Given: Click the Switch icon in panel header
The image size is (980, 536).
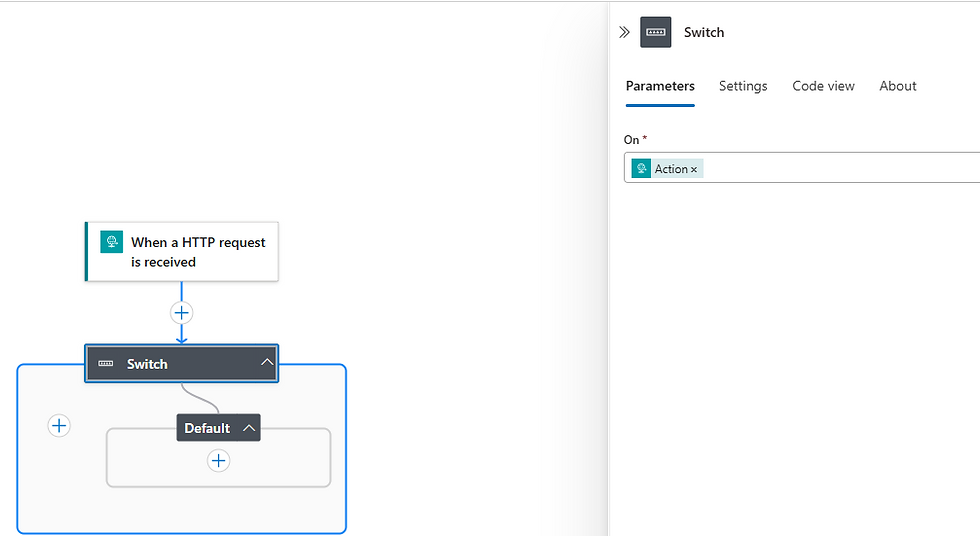Looking at the screenshot, I should tap(656, 32).
